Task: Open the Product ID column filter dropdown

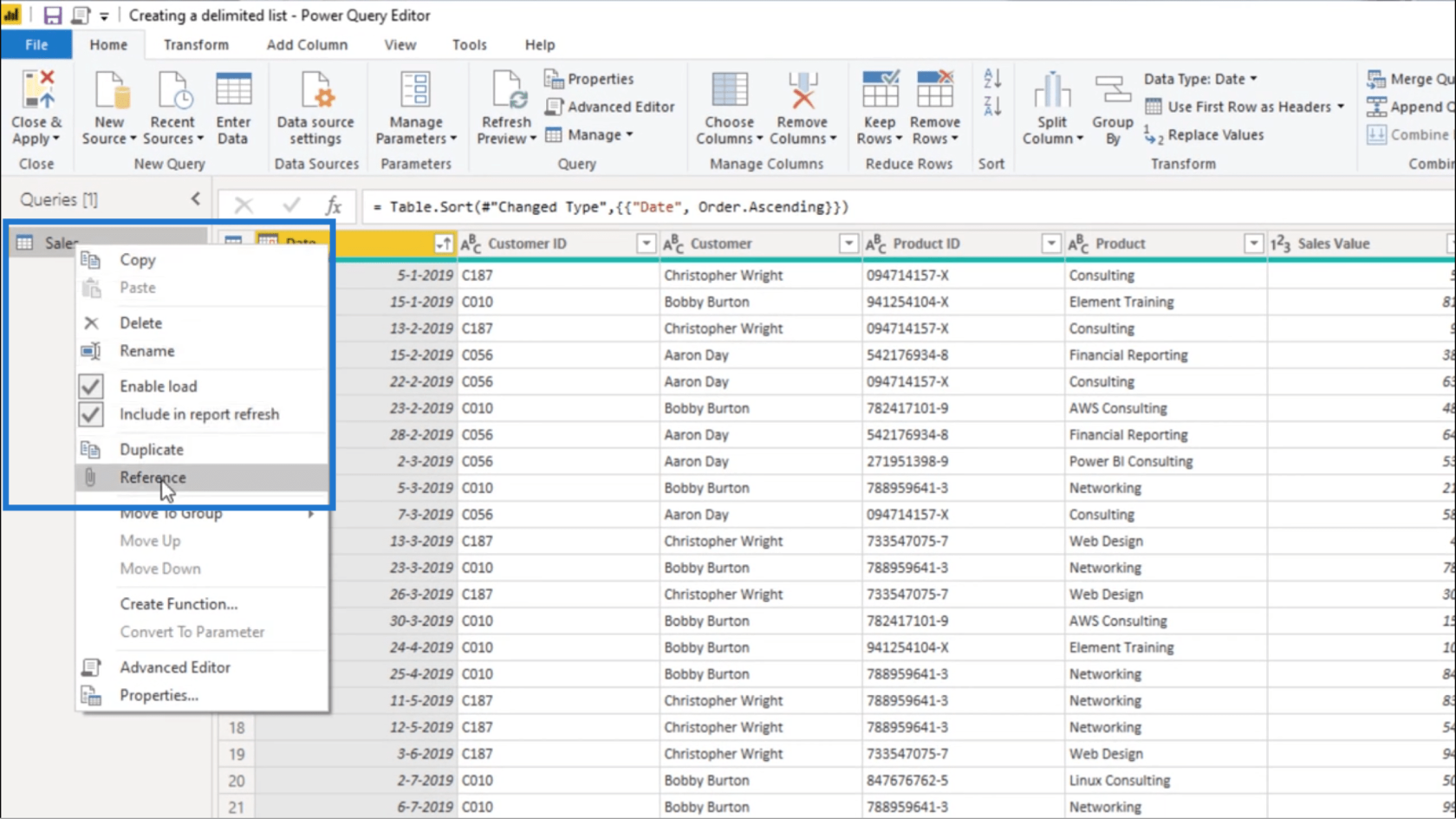Action: pos(1051,244)
